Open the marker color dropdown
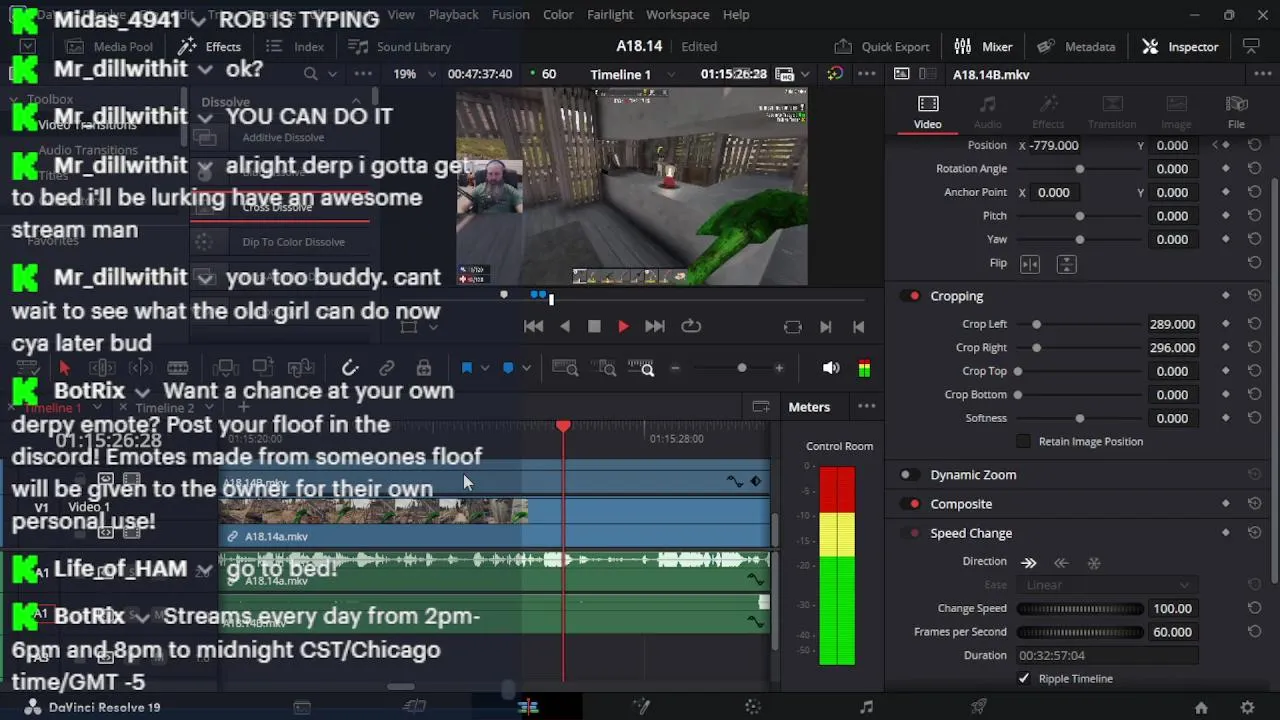The width and height of the screenshot is (1280, 720). coord(526,368)
